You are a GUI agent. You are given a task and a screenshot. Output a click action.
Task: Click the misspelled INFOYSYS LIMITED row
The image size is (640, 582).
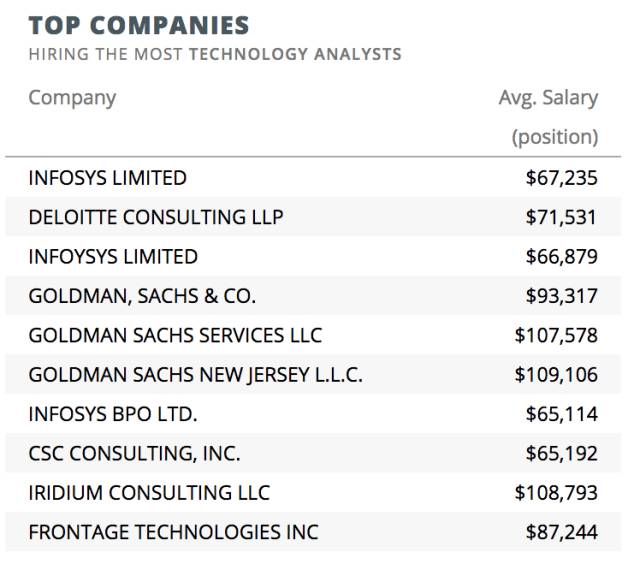coord(113,256)
